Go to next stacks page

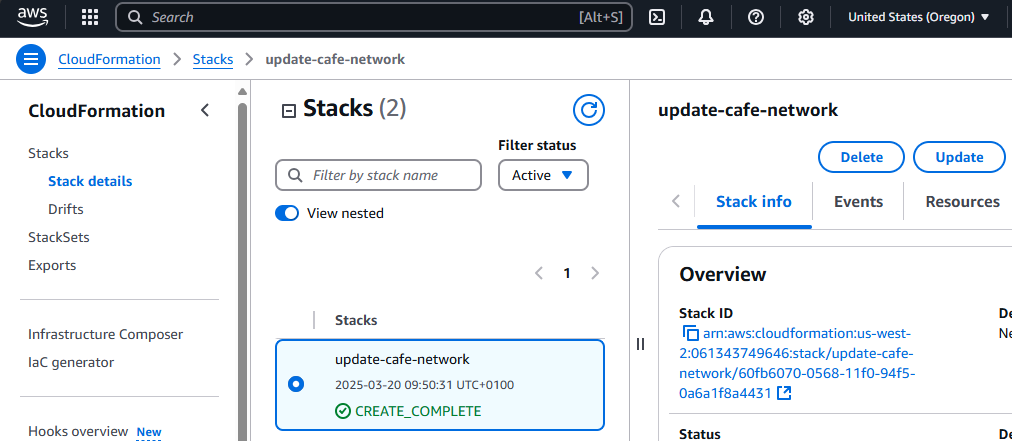(x=595, y=273)
